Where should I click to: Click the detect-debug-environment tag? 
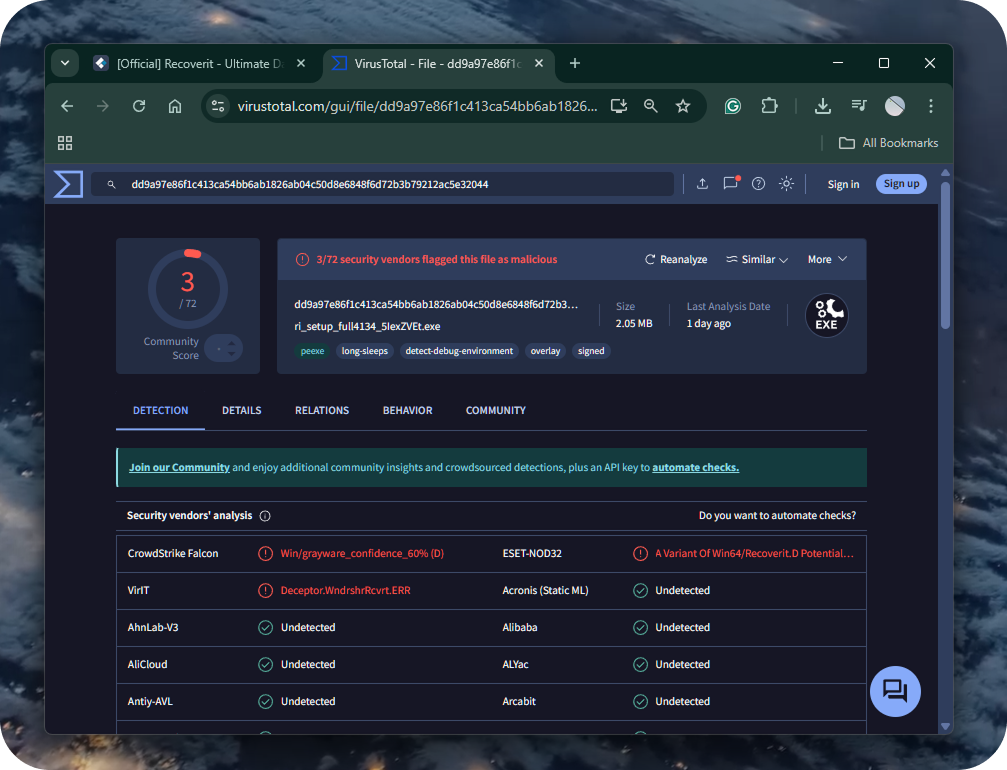pyautogui.click(x=459, y=351)
